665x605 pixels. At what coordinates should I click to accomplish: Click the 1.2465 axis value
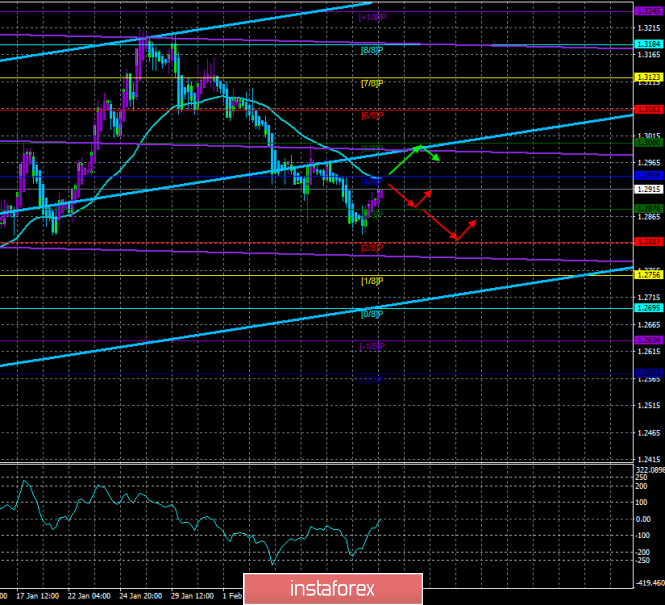click(649, 433)
